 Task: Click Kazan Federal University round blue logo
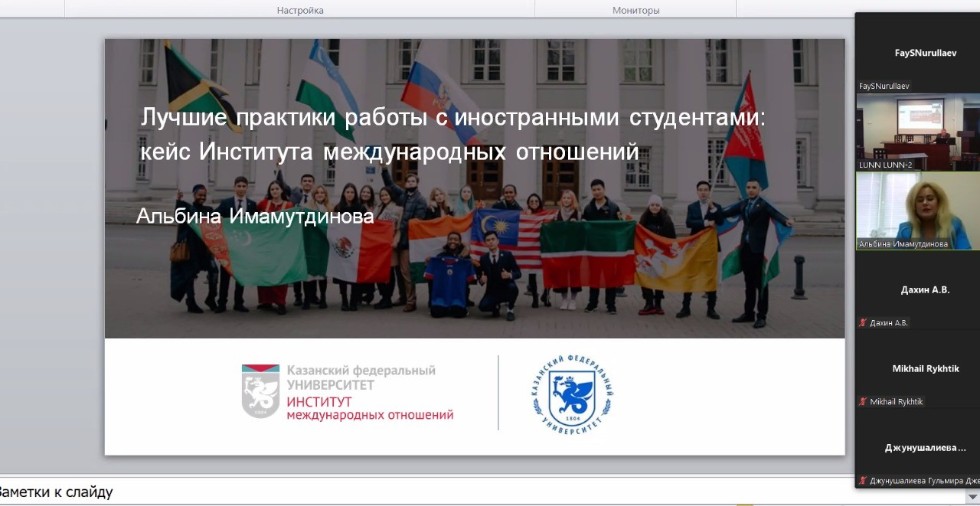(572, 392)
